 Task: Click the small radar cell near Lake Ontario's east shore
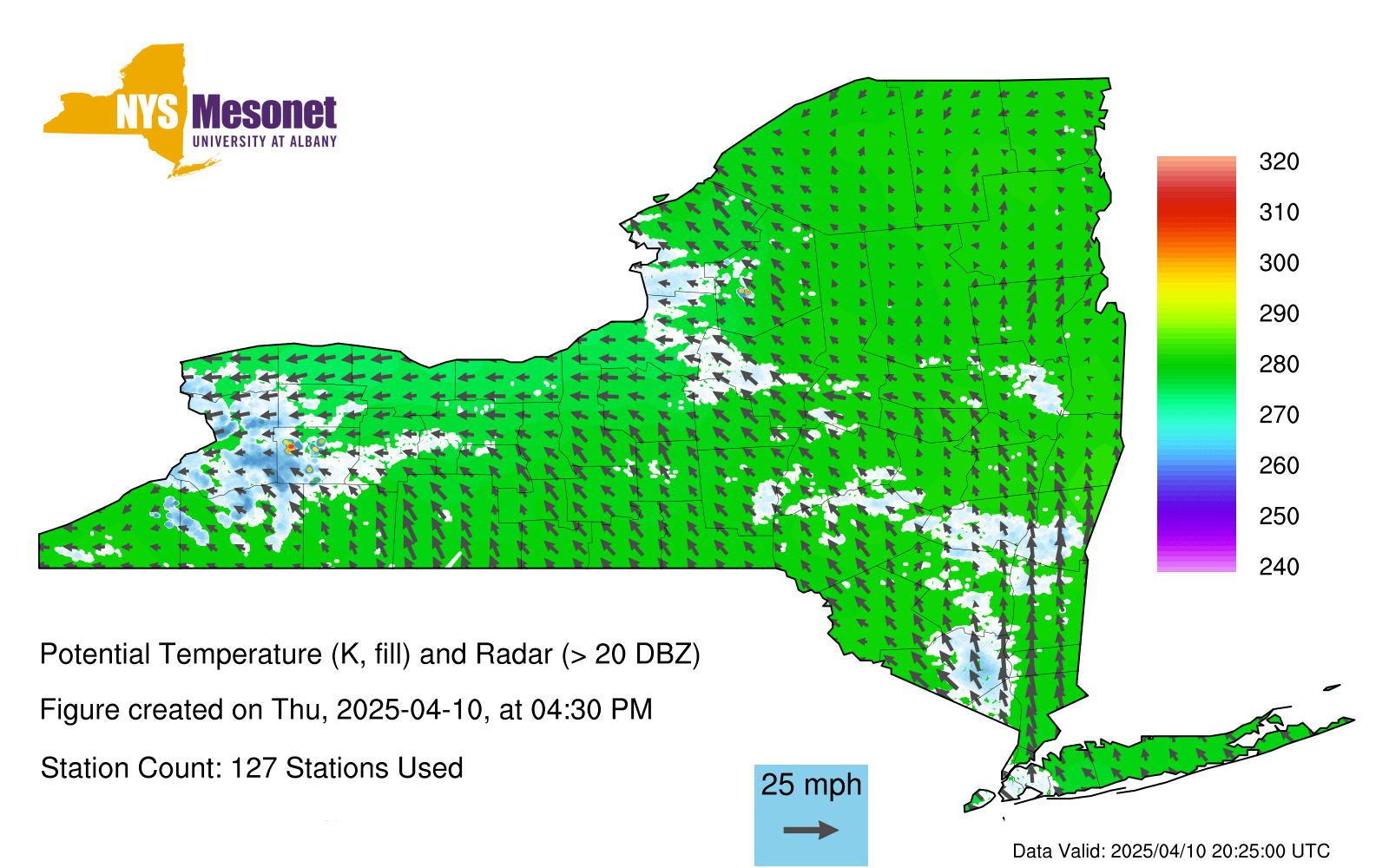[745, 293]
